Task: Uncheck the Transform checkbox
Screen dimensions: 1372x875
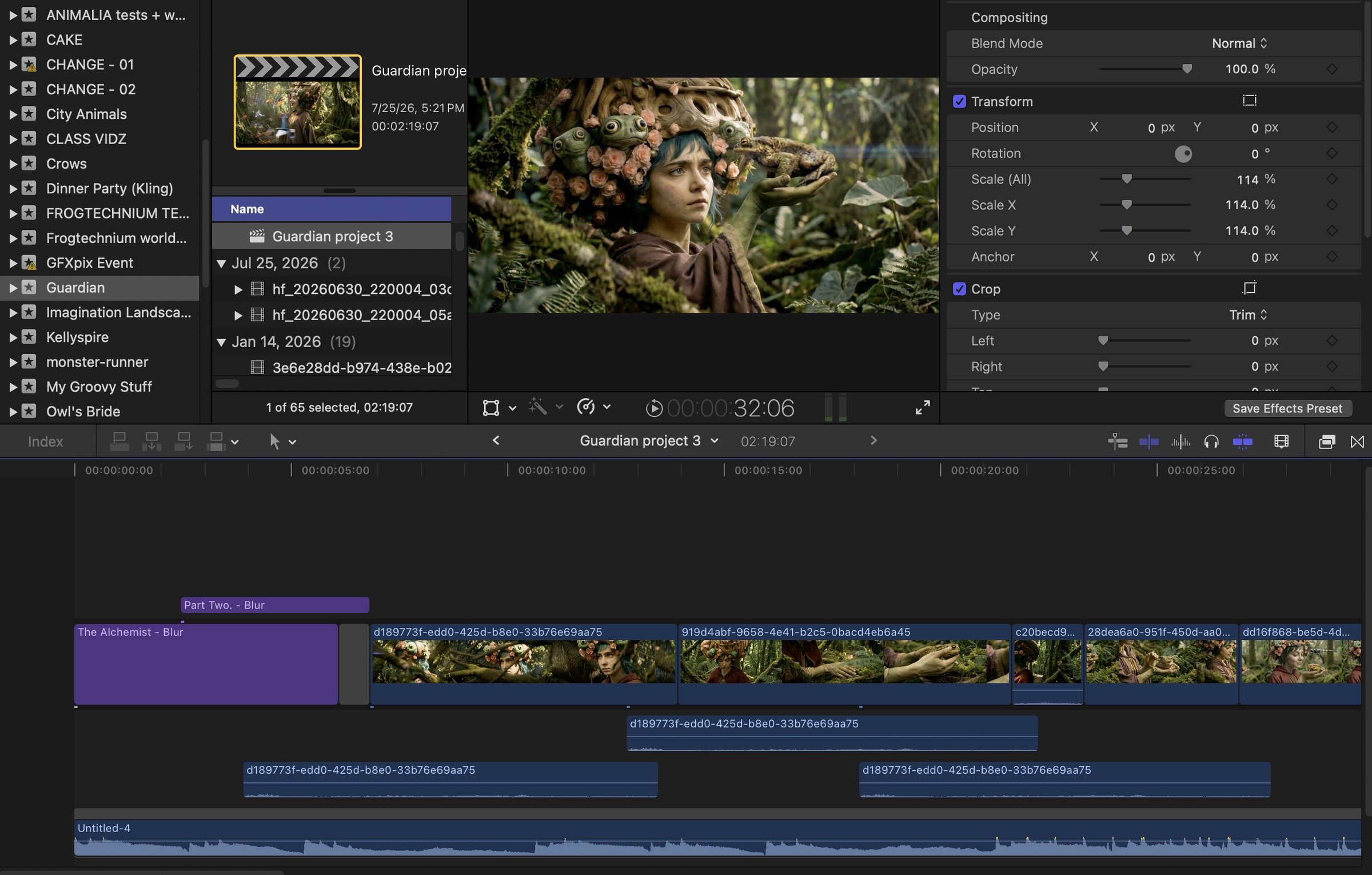Action: [959, 101]
